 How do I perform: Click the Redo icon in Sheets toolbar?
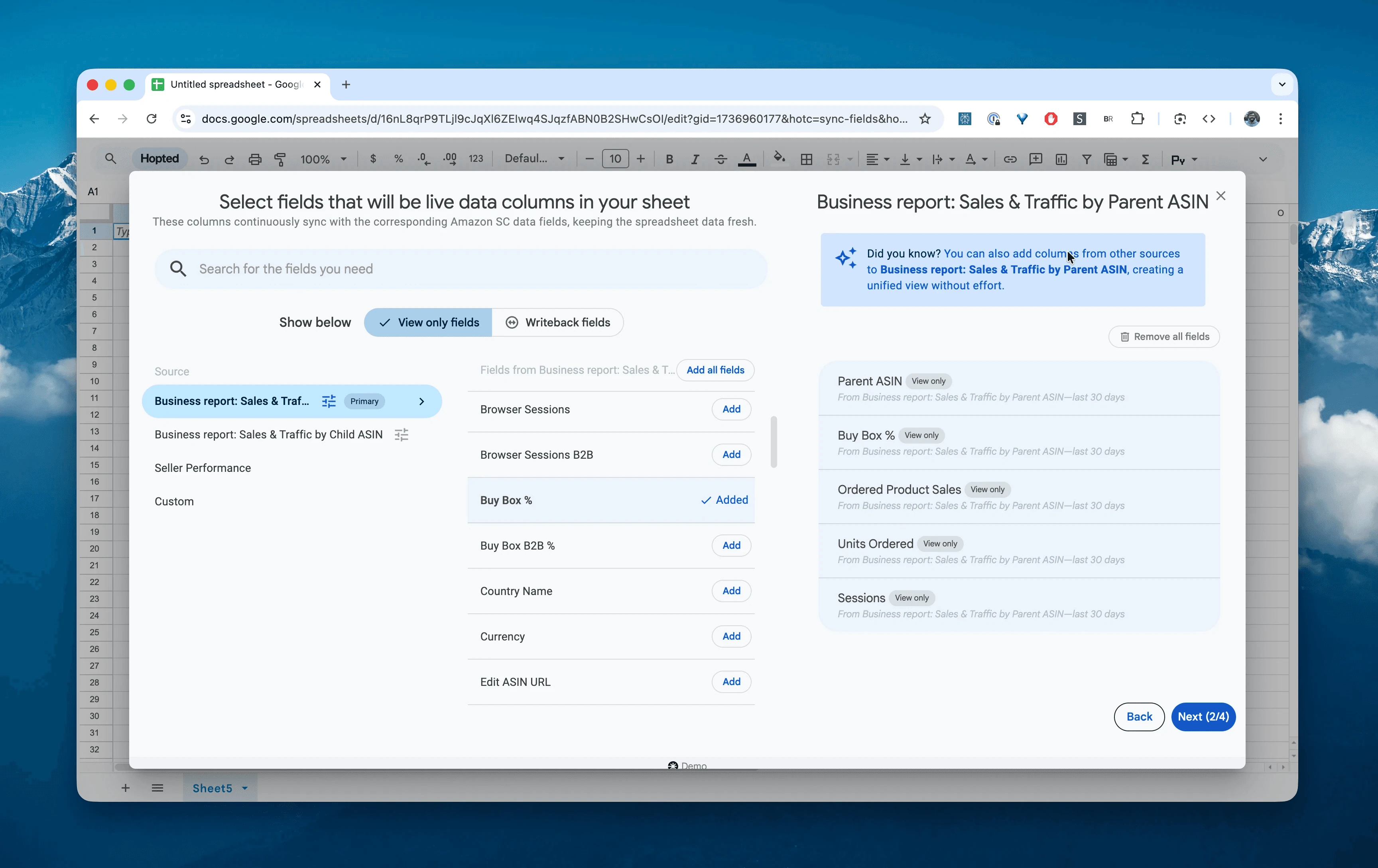coord(229,159)
